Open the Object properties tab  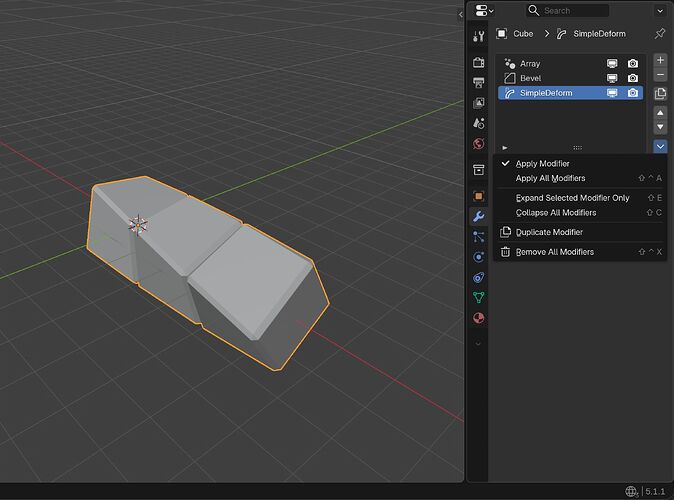[478, 196]
